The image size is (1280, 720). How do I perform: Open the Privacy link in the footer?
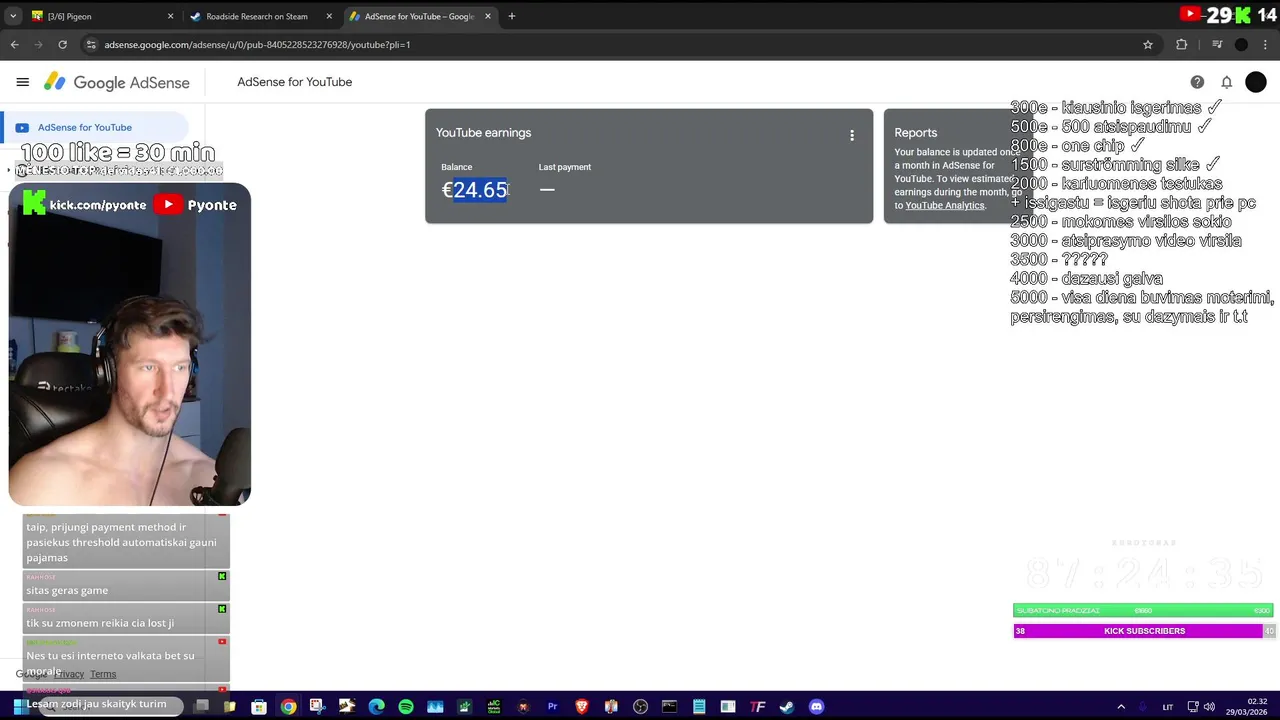pos(69,674)
